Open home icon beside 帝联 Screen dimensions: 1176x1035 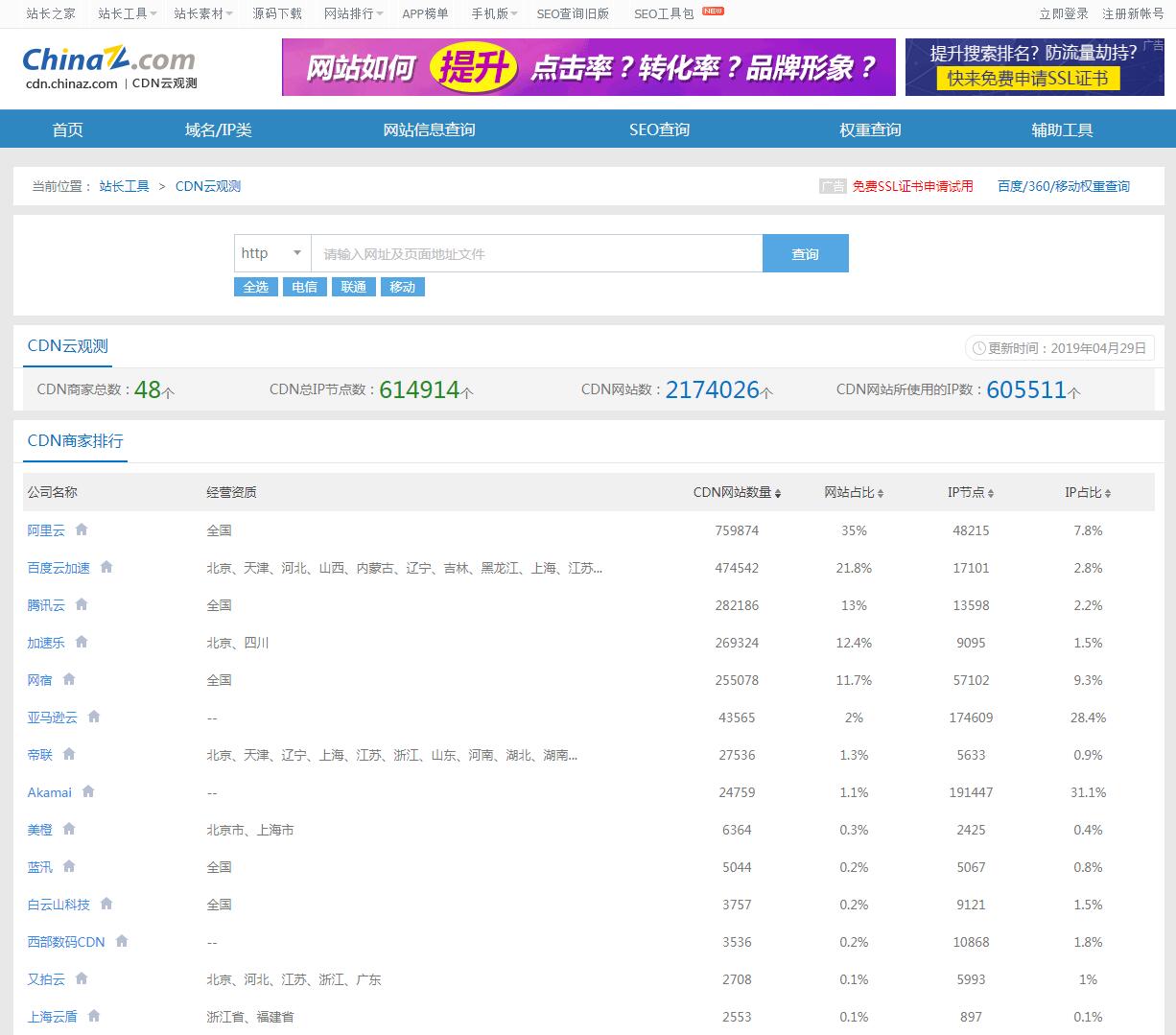click(69, 754)
